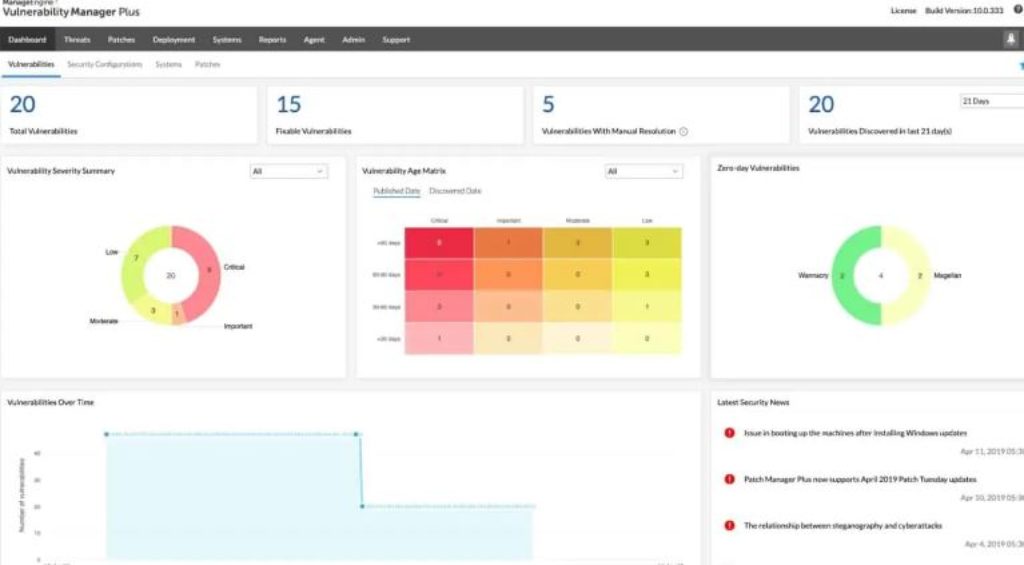This screenshot has width=1024, height=565.
Task: Open Patch Tuesday updates news item
Action: coord(860,479)
